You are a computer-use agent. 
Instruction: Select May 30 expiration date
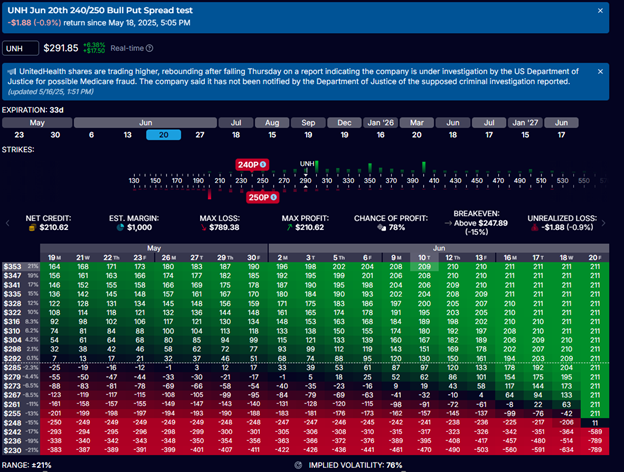(x=55, y=135)
